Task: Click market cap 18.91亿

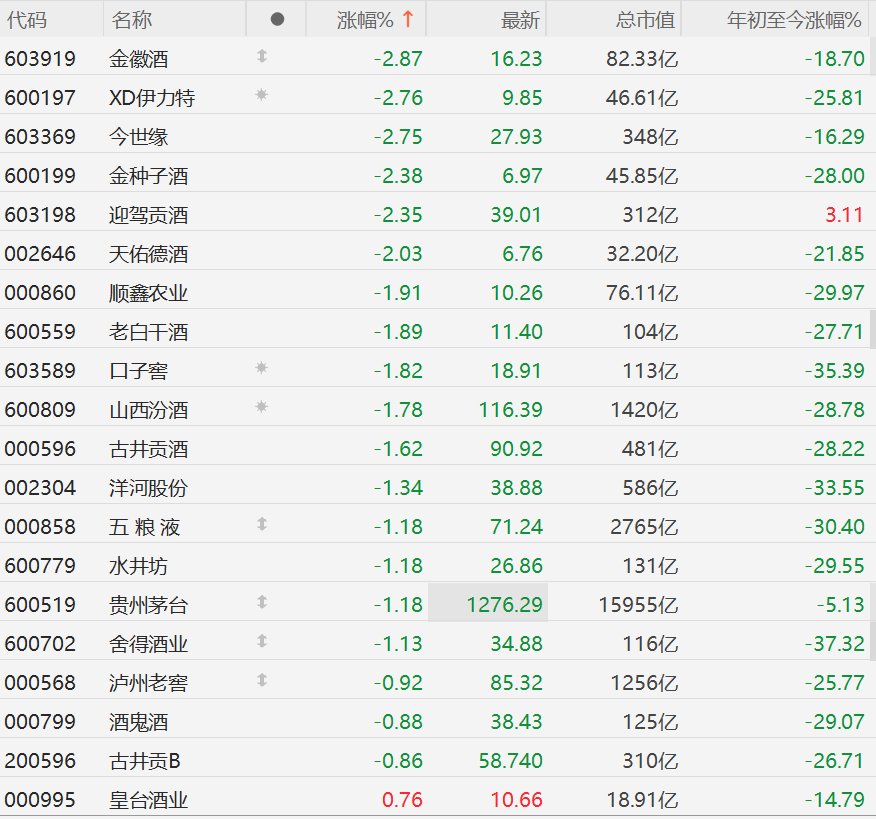Action: 642,801
